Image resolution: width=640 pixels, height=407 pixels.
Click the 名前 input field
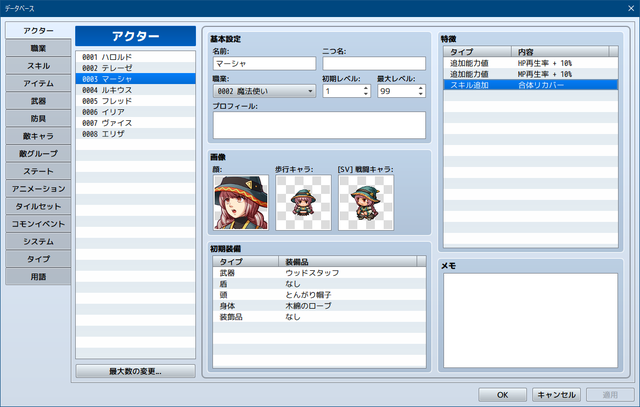[x=264, y=64]
